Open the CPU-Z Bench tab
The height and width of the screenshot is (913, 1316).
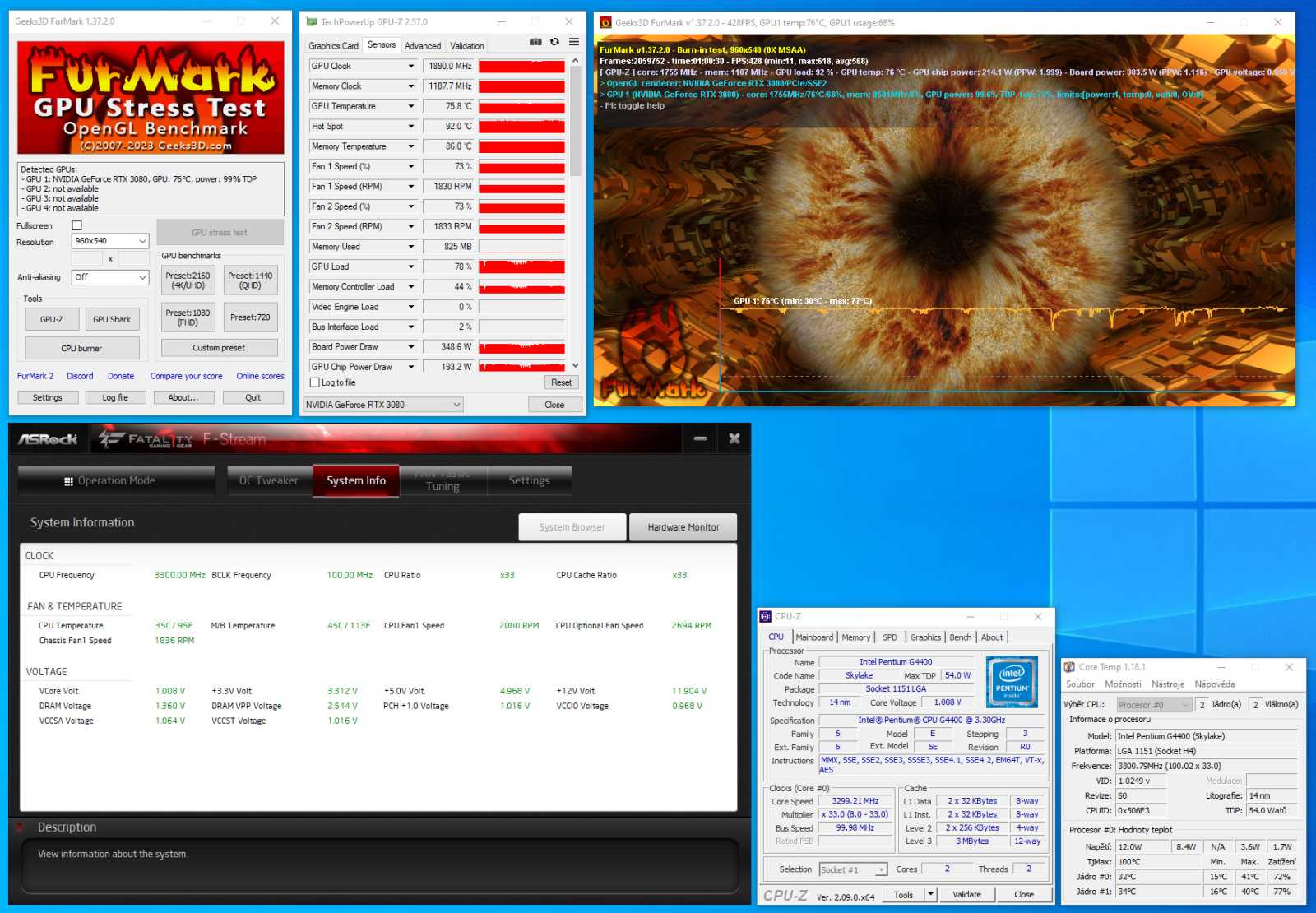[961, 637]
